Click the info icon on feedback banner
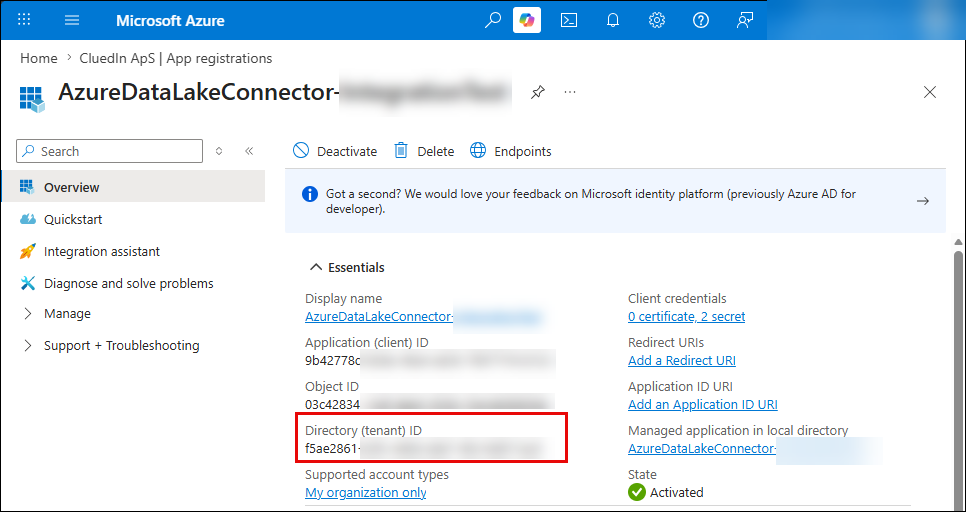The width and height of the screenshot is (966, 512). [310, 195]
